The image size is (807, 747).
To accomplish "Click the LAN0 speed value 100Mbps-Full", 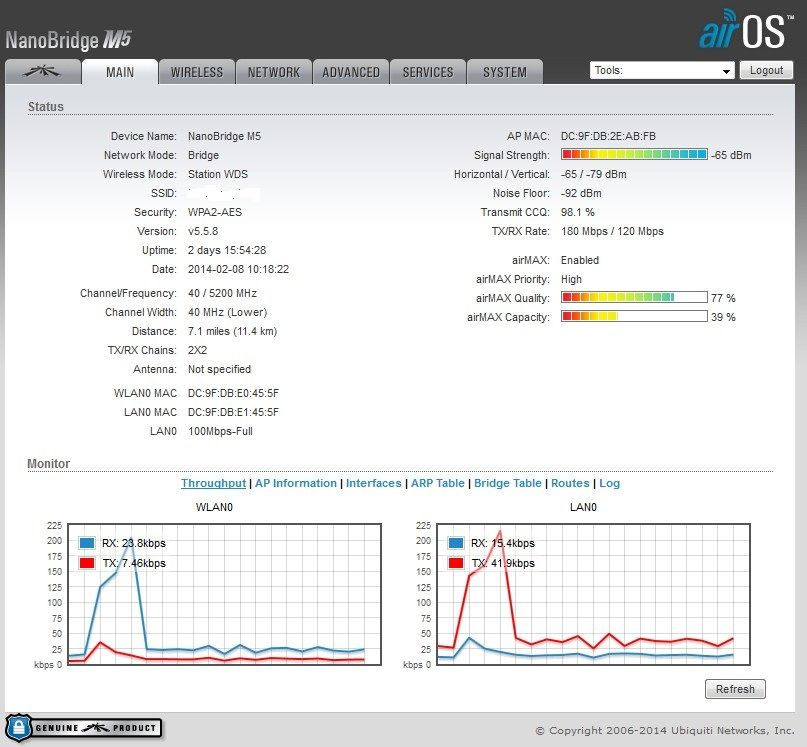I will (x=220, y=431).
